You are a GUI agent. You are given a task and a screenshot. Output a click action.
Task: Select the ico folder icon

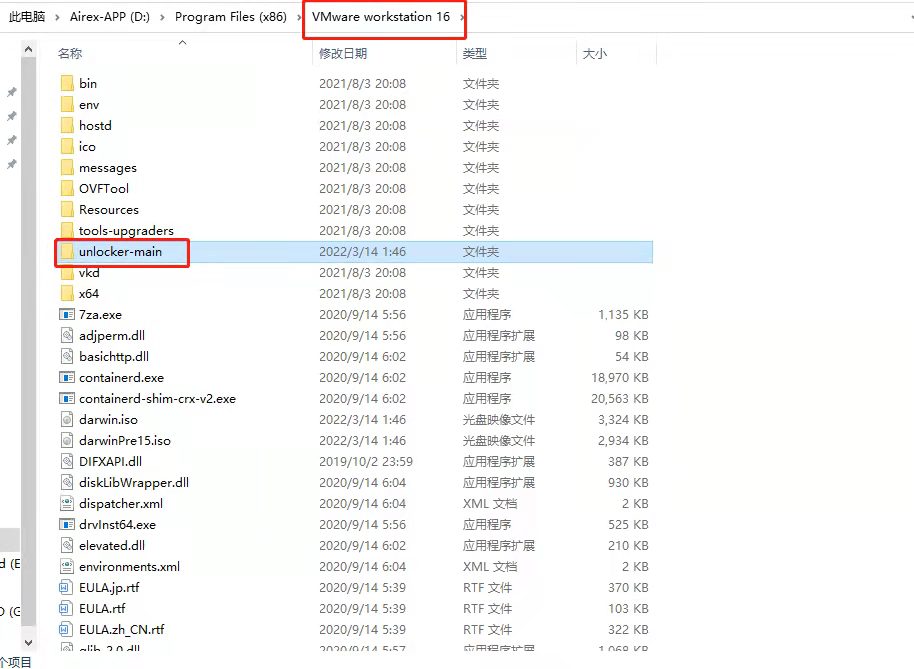click(67, 146)
